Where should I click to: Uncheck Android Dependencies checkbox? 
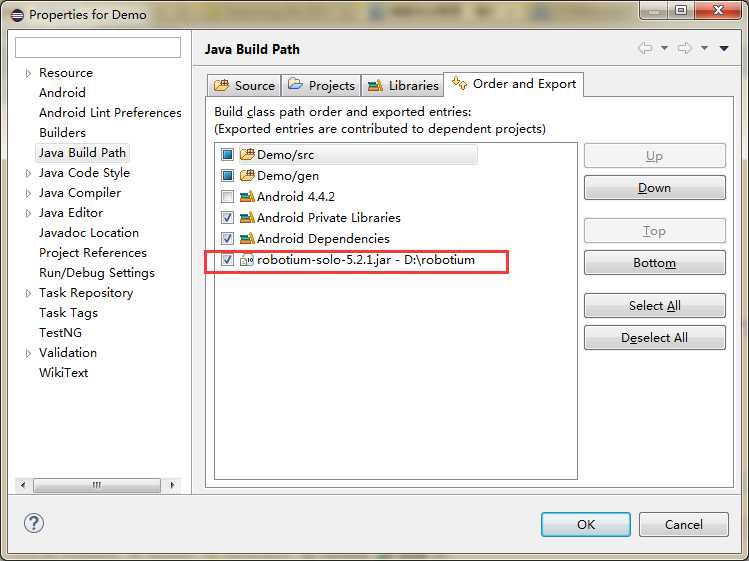(x=227, y=238)
